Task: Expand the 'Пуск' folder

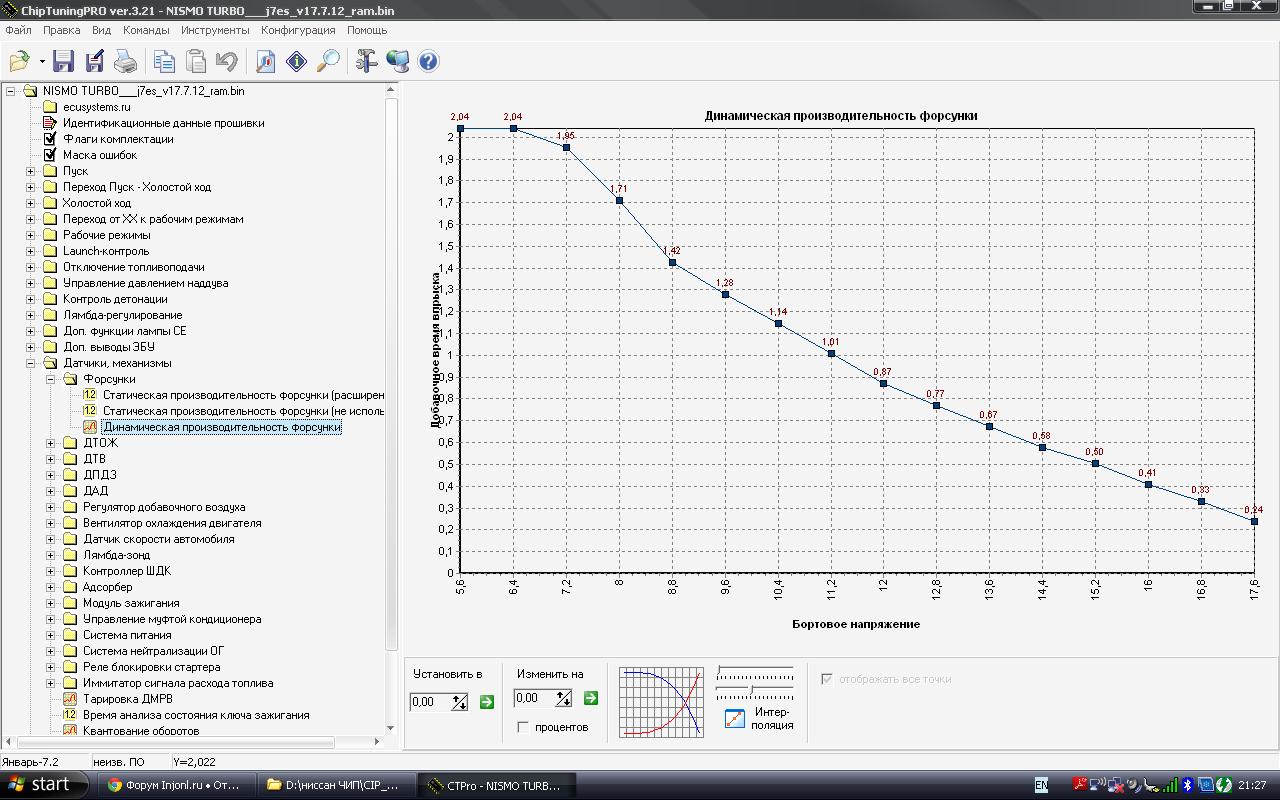Action: [30, 171]
